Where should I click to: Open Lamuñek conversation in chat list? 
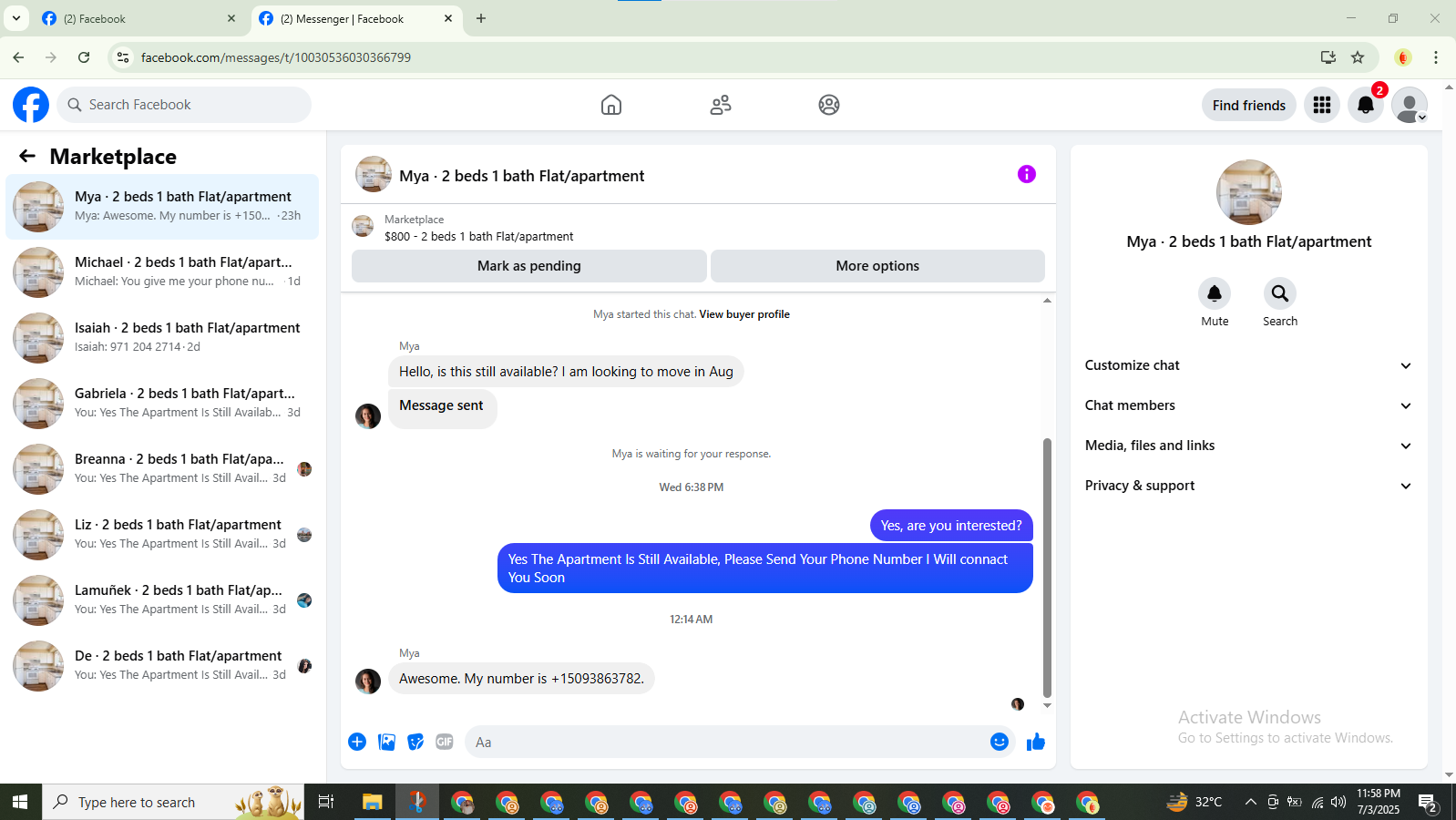(x=162, y=600)
